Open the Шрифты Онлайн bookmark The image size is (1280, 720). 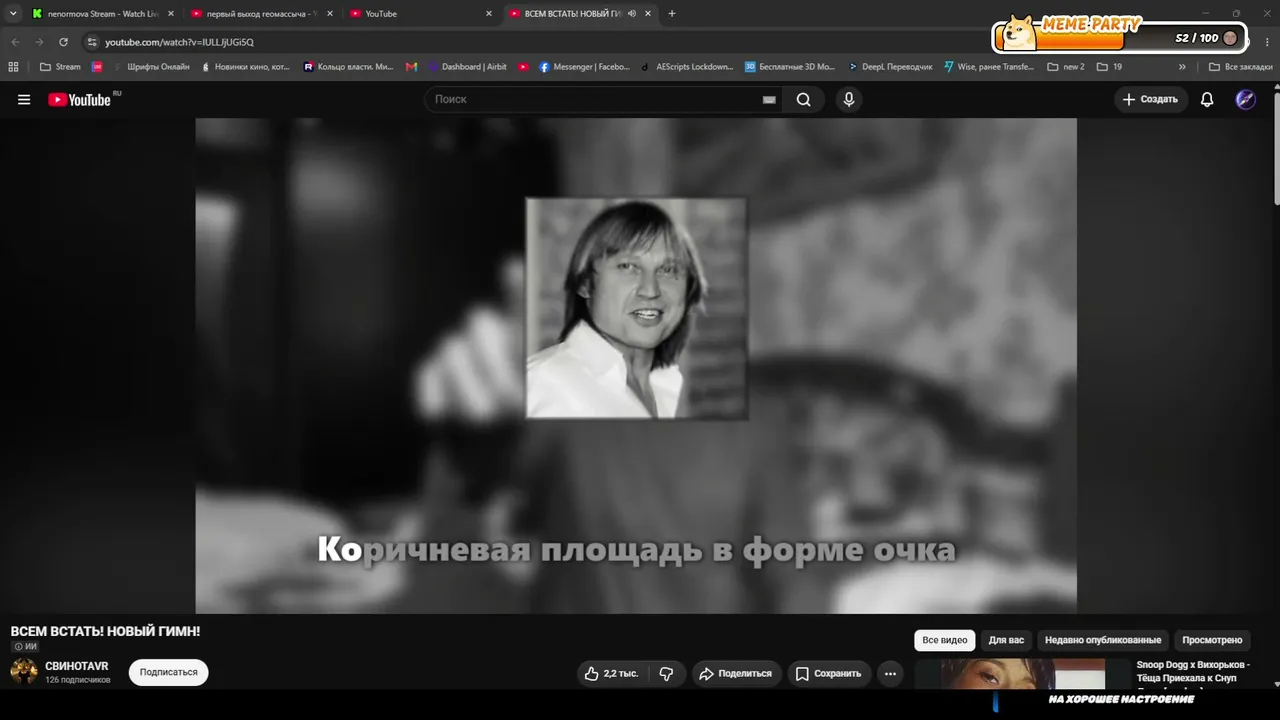(x=151, y=67)
